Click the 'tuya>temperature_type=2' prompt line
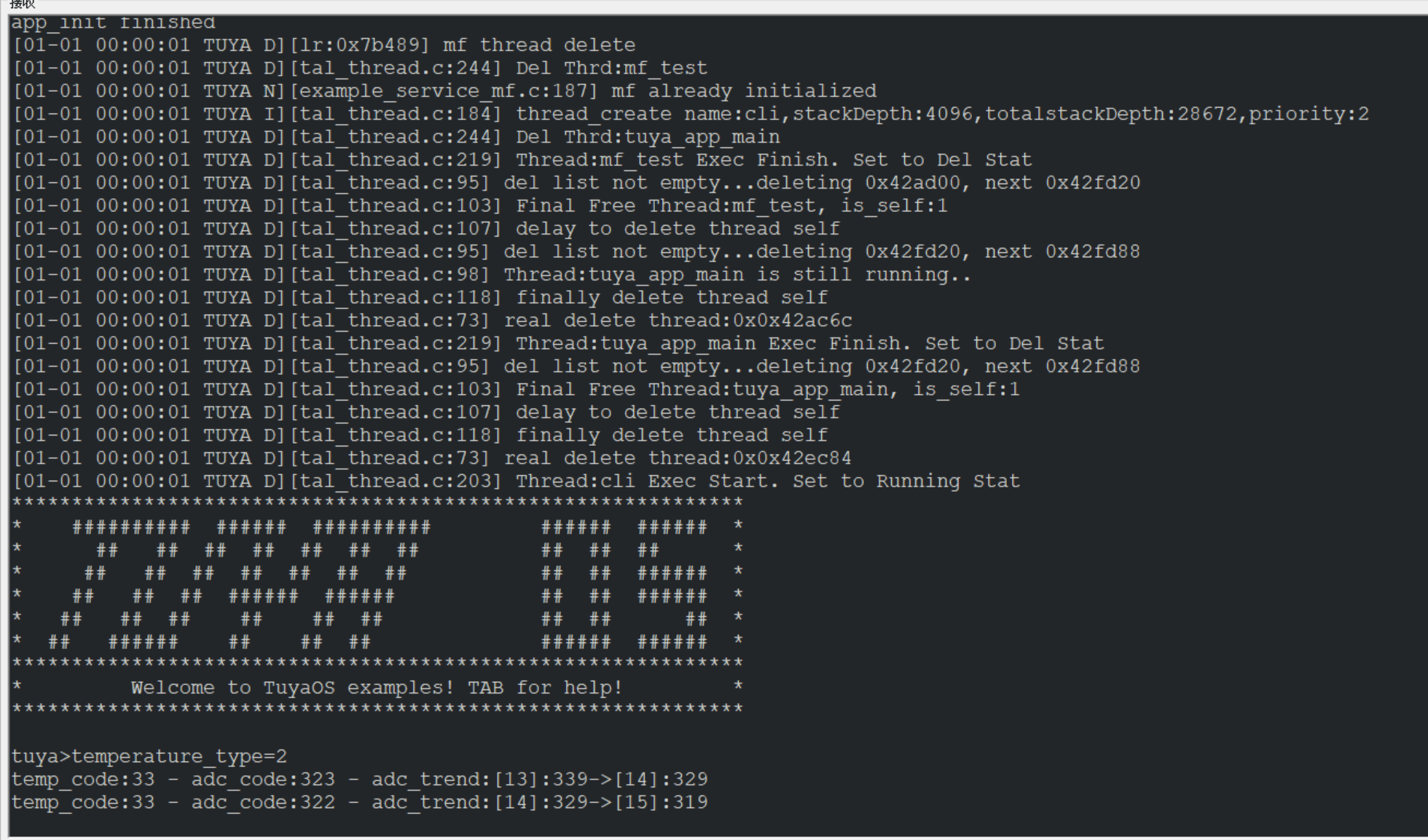The height and width of the screenshot is (840, 1428). coord(149,756)
